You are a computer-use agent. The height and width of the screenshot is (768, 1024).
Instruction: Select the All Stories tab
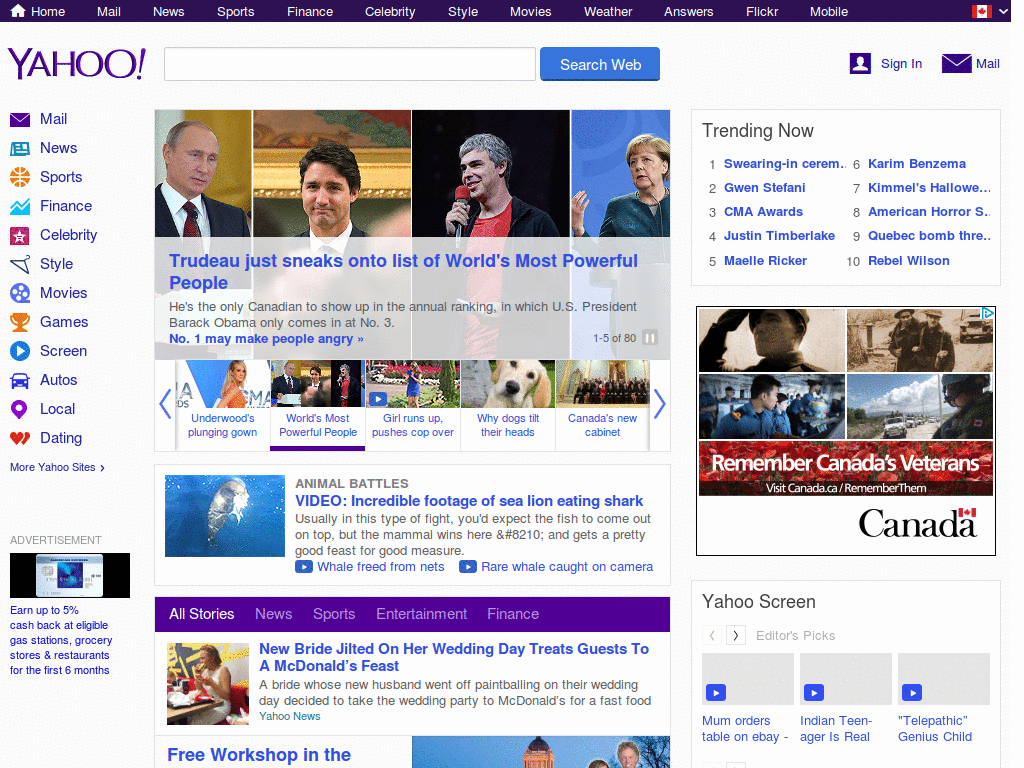202,614
